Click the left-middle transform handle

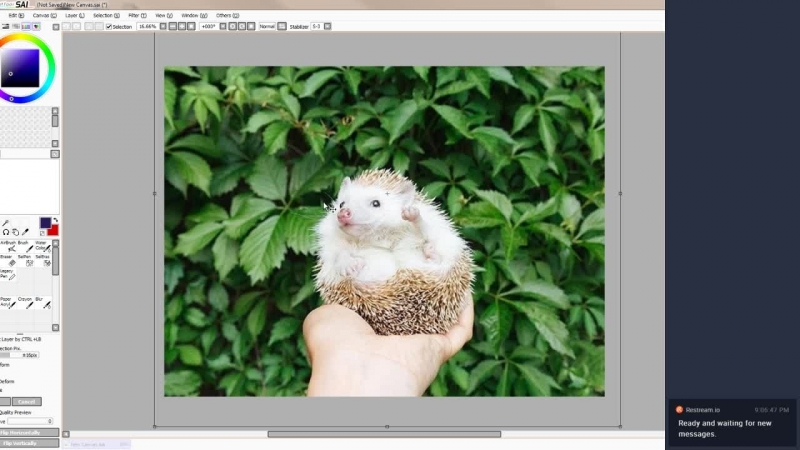(155, 193)
